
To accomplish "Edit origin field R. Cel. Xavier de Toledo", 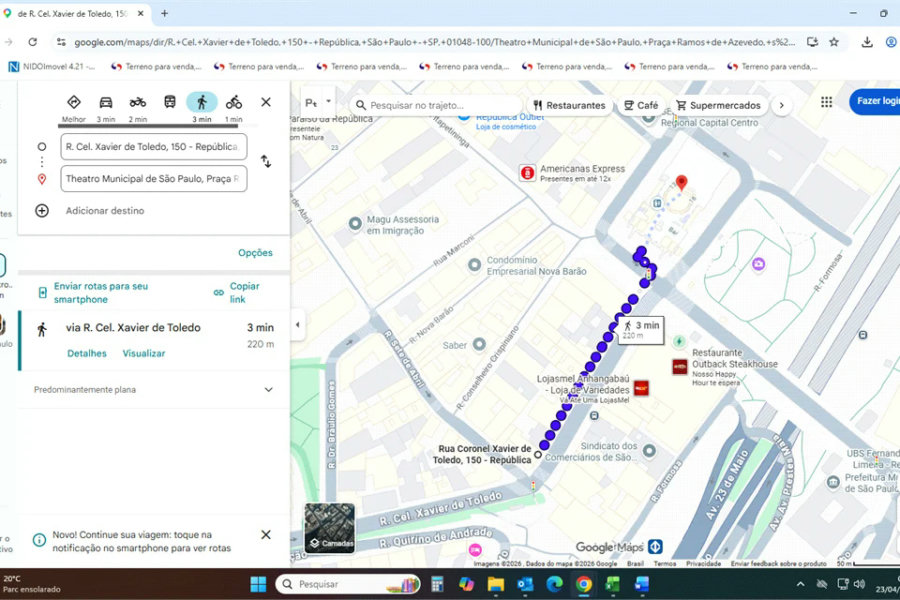I will [154, 147].
